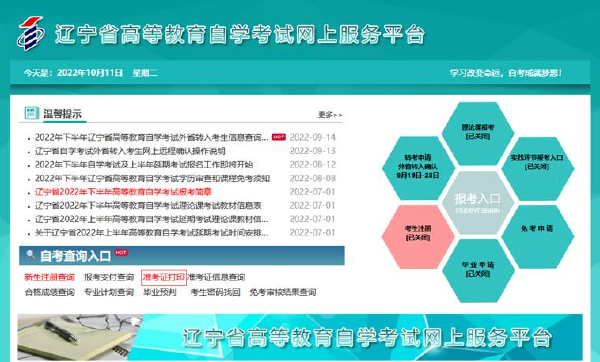Click the slogan 学习改变命运，自考成就梦想
The width and height of the screenshot is (600, 362).
(505, 73)
